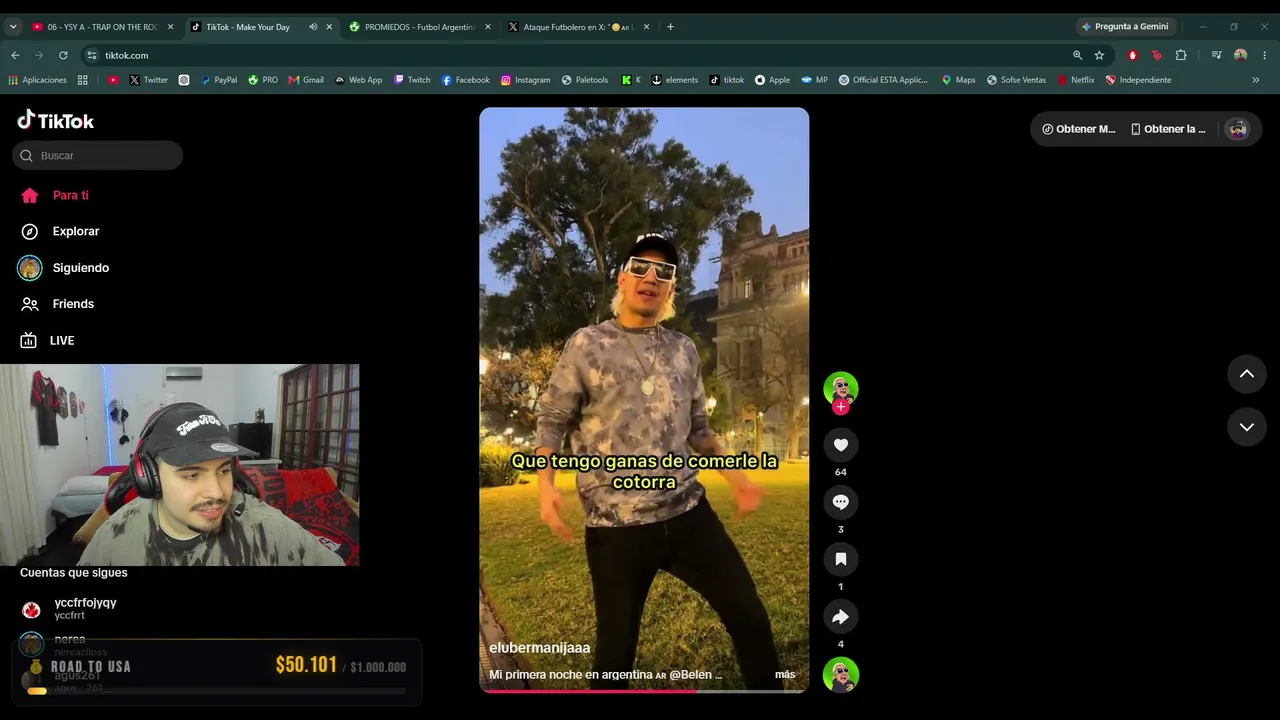Image resolution: width=1280 pixels, height=720 pixels.
Task: Click the Pregunta a Gemini button
Action: [1125, 27]
